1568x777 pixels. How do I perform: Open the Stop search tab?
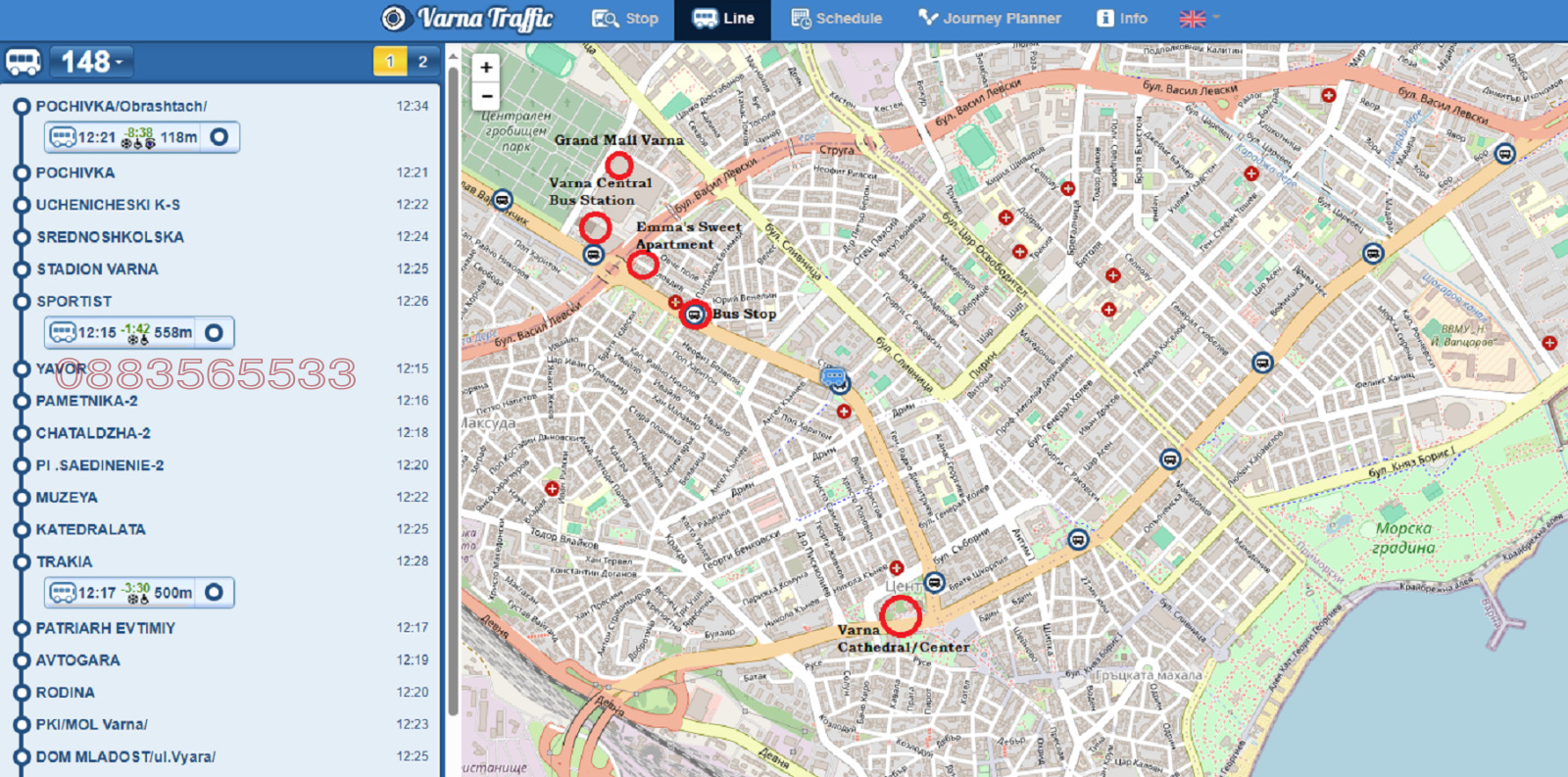click(x=625, y=19)
